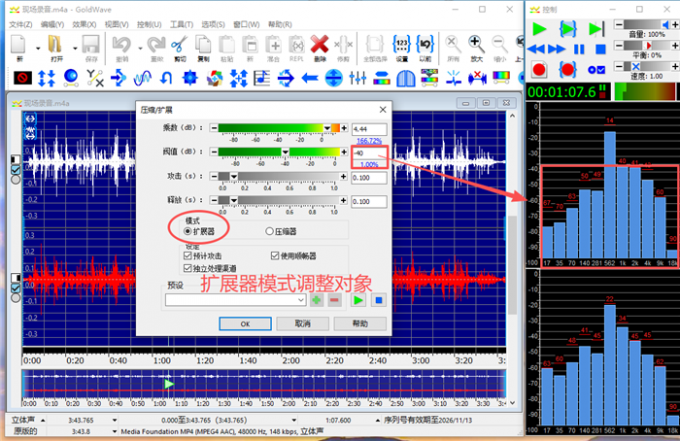Click the red X Delete toolbar icon
Screen dimensions: 680x441
coord(319,44)
